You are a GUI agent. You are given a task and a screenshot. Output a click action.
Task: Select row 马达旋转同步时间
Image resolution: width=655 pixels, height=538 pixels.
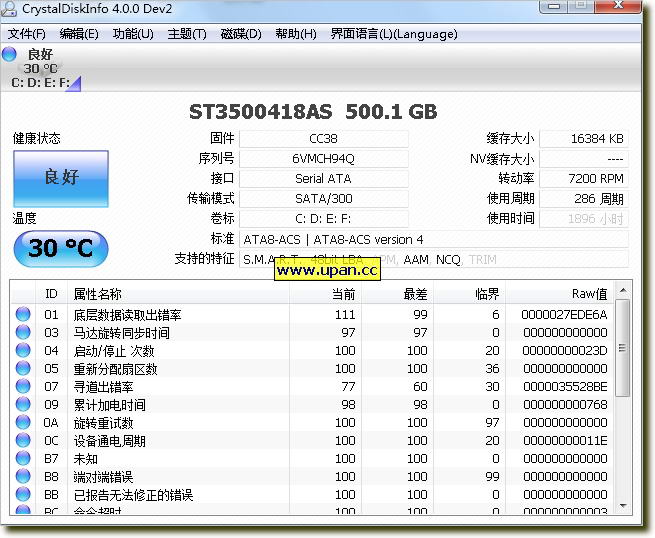tap(312, 332)
